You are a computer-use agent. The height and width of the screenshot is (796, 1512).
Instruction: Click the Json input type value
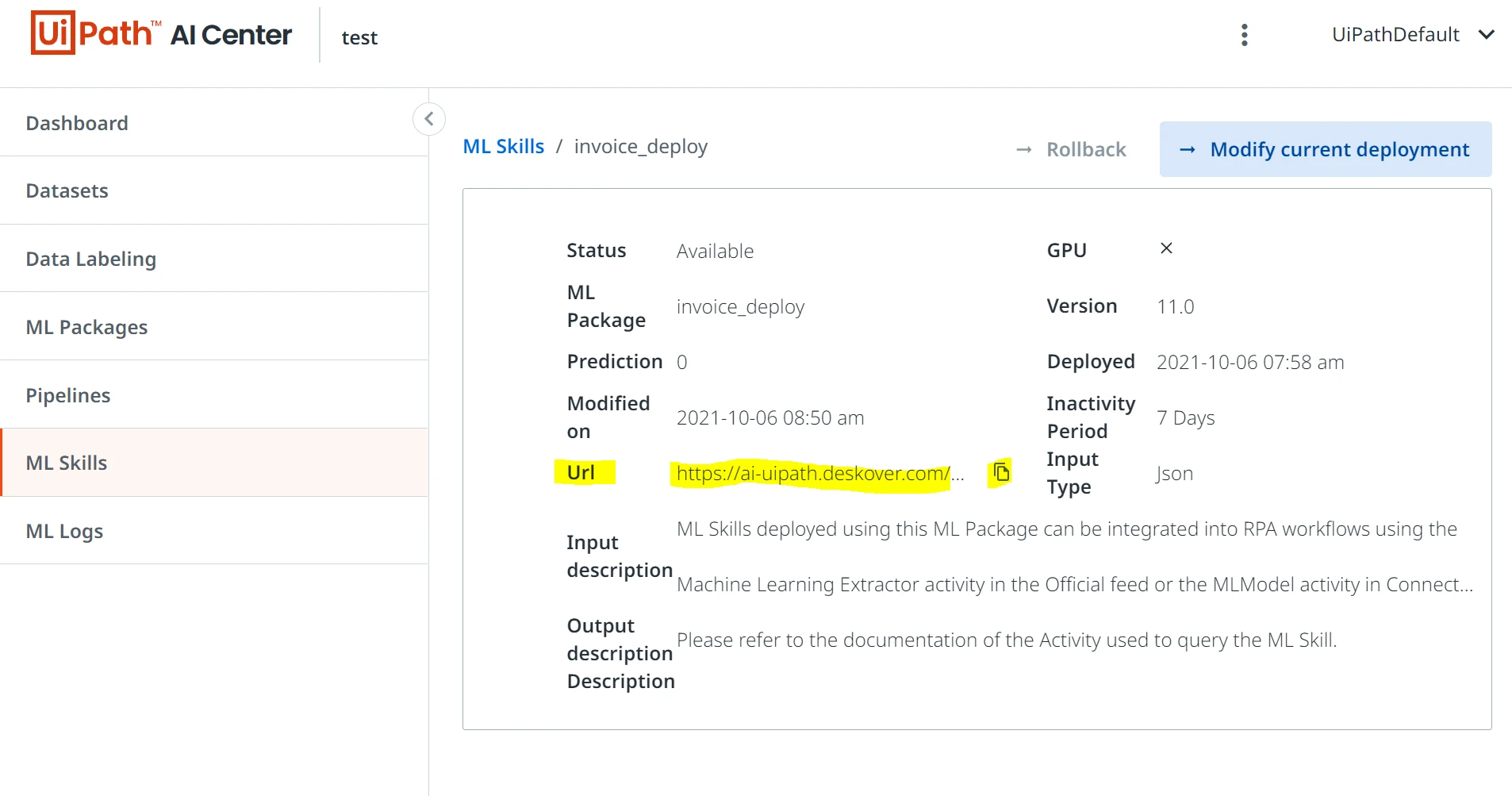pos(1175,474)
